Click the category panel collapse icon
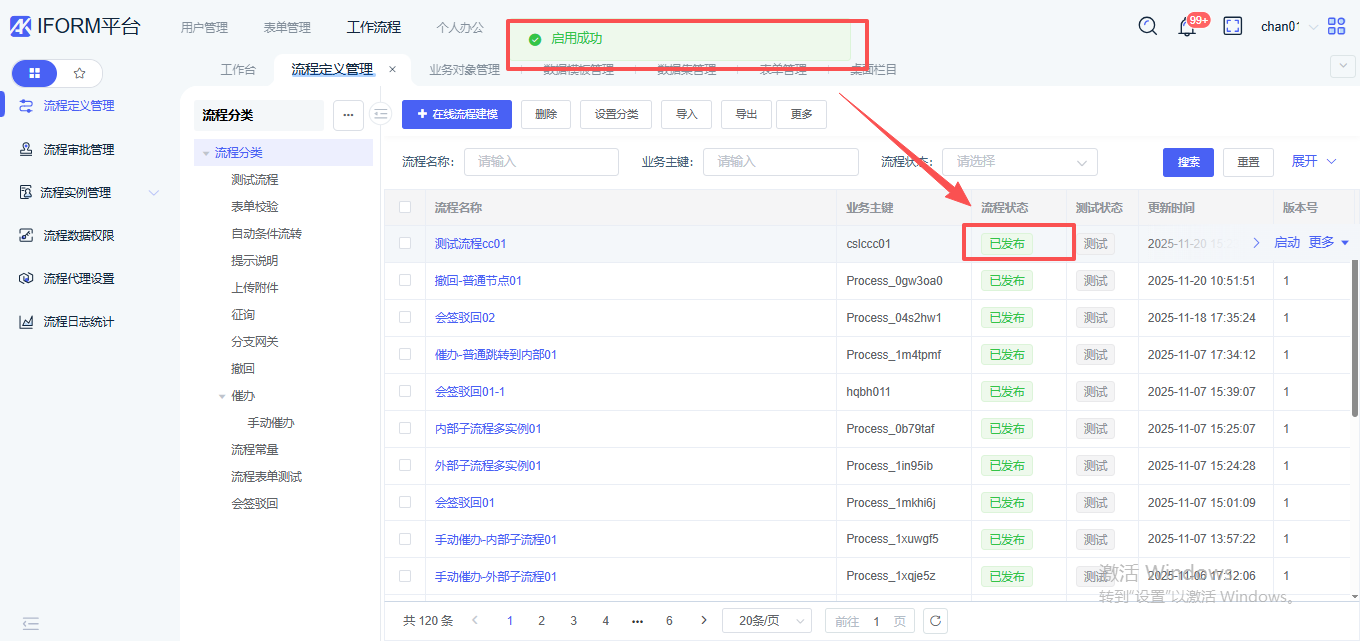 click(x=380, y=114)
